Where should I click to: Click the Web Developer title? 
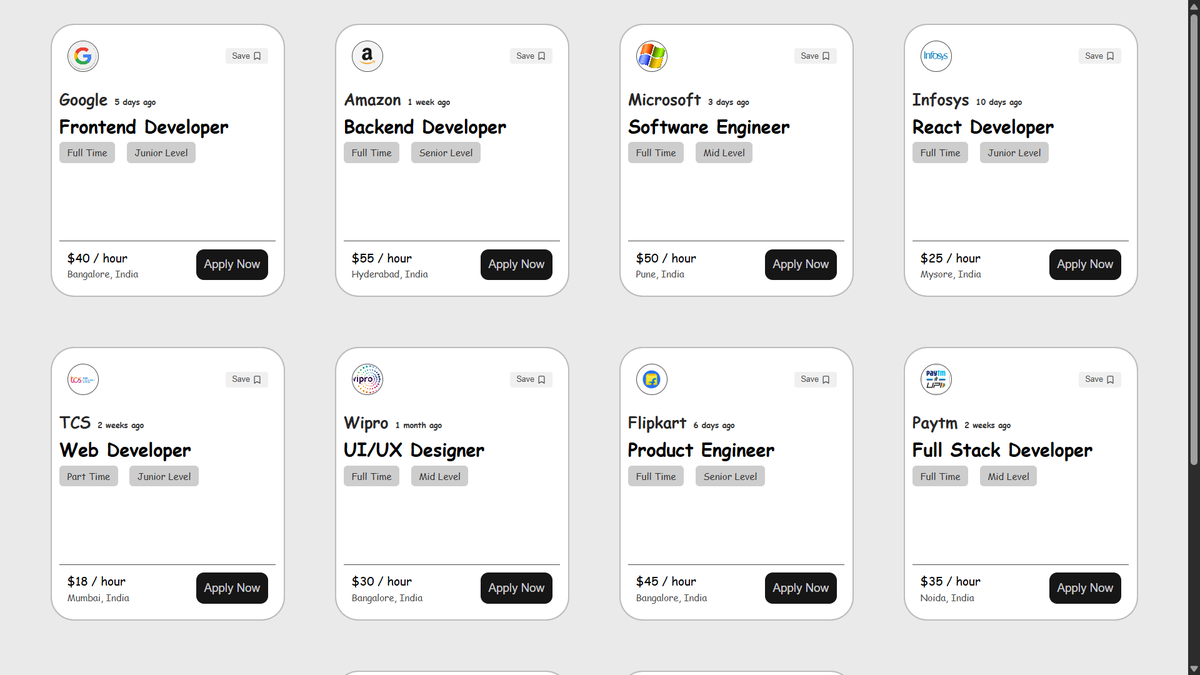click(x=125, y=451)
